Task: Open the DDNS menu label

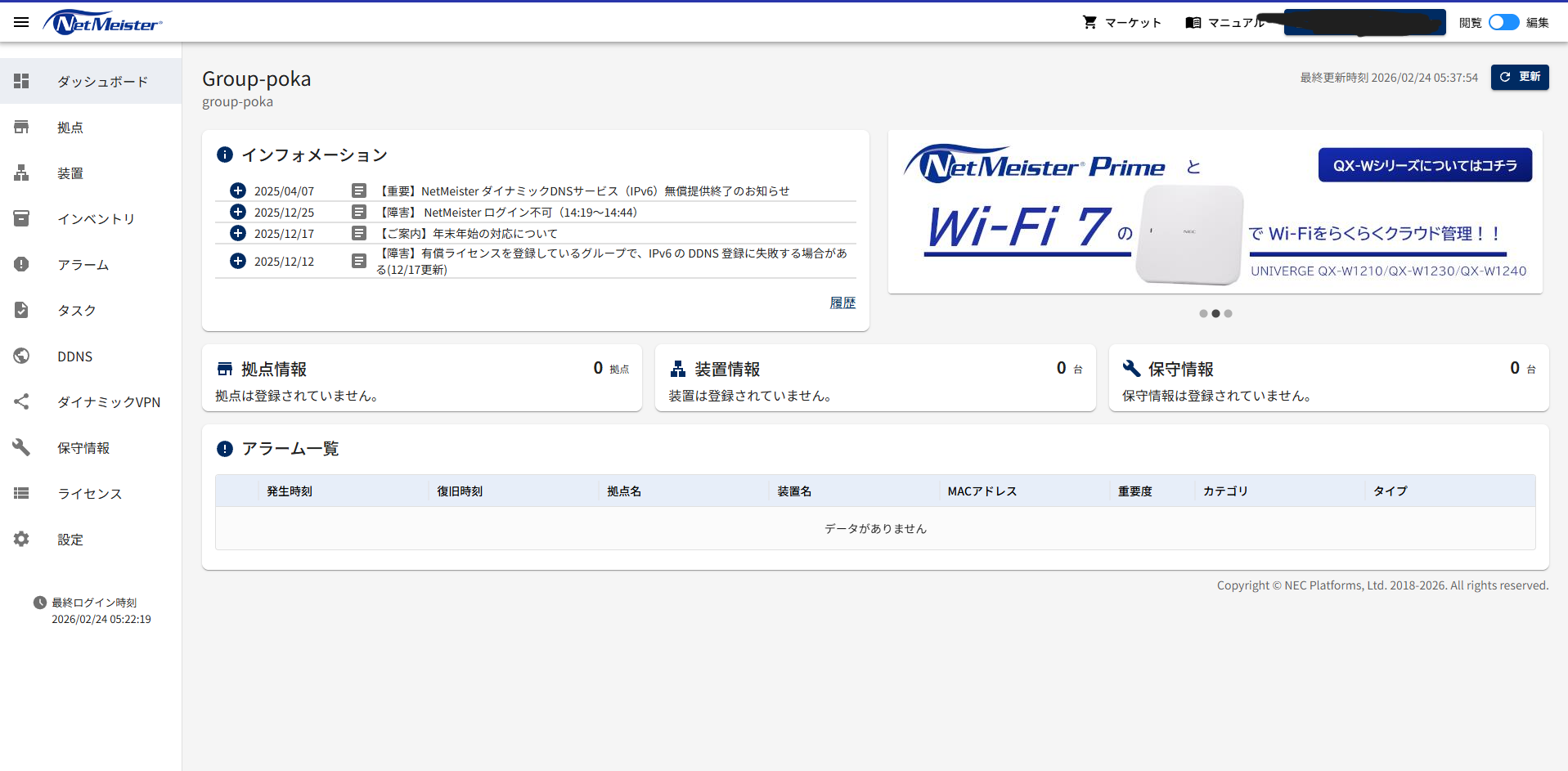Action: pos(75,356)
